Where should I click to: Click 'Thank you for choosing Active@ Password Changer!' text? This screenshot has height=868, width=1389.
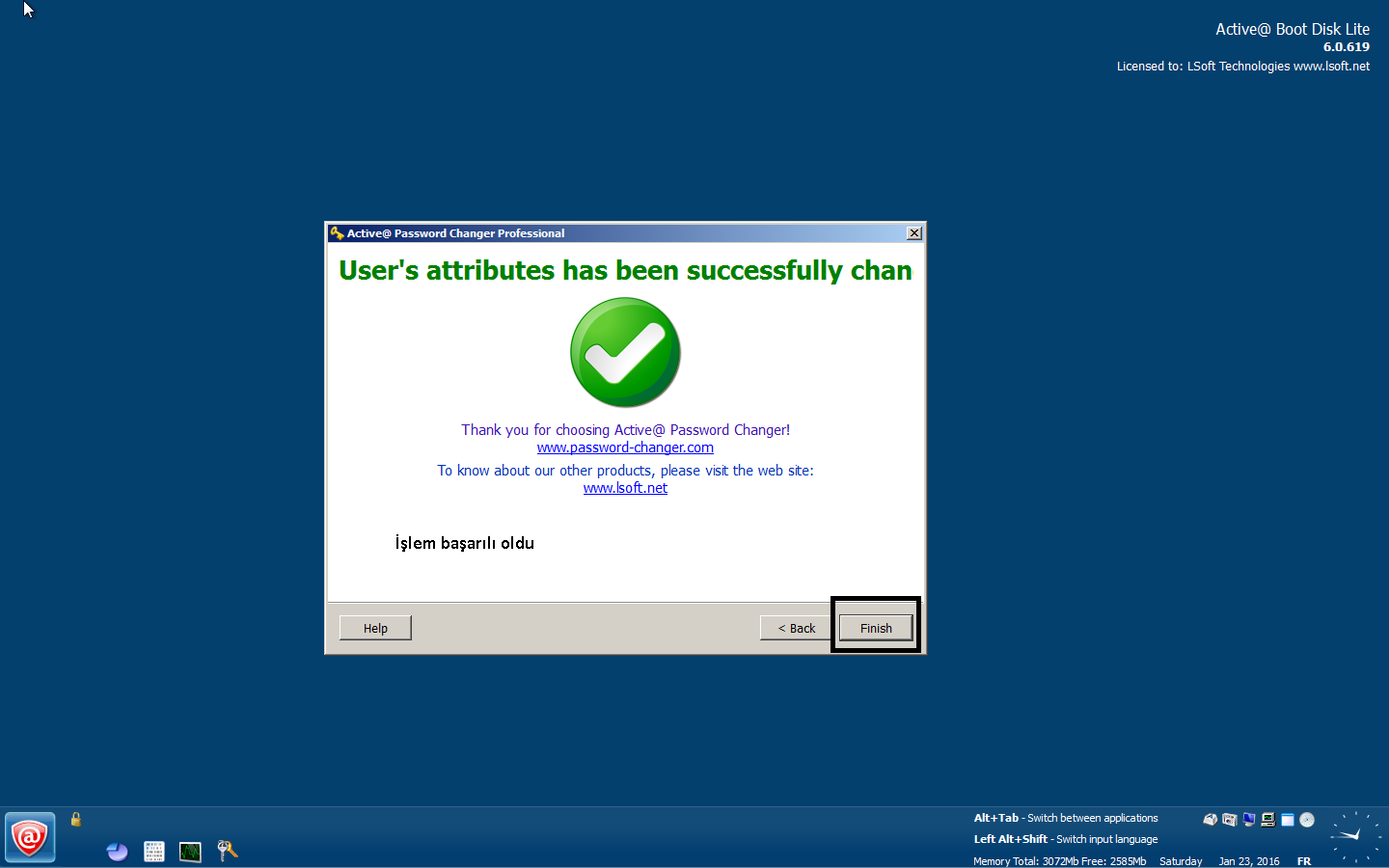625,430
